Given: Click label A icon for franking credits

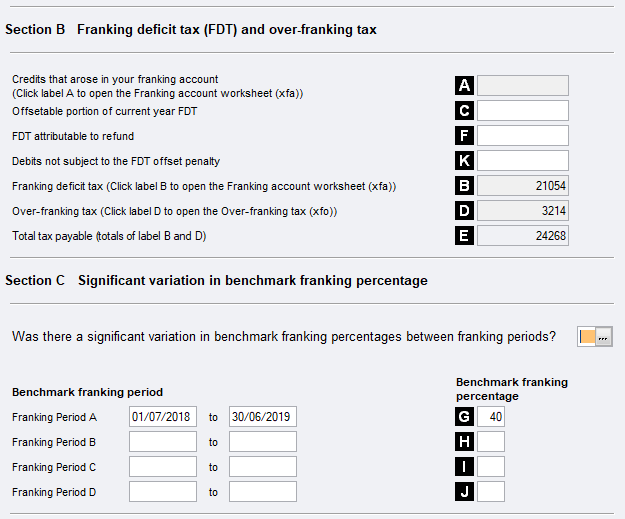Looking at the screenshot, I should (x=464, y=86).
